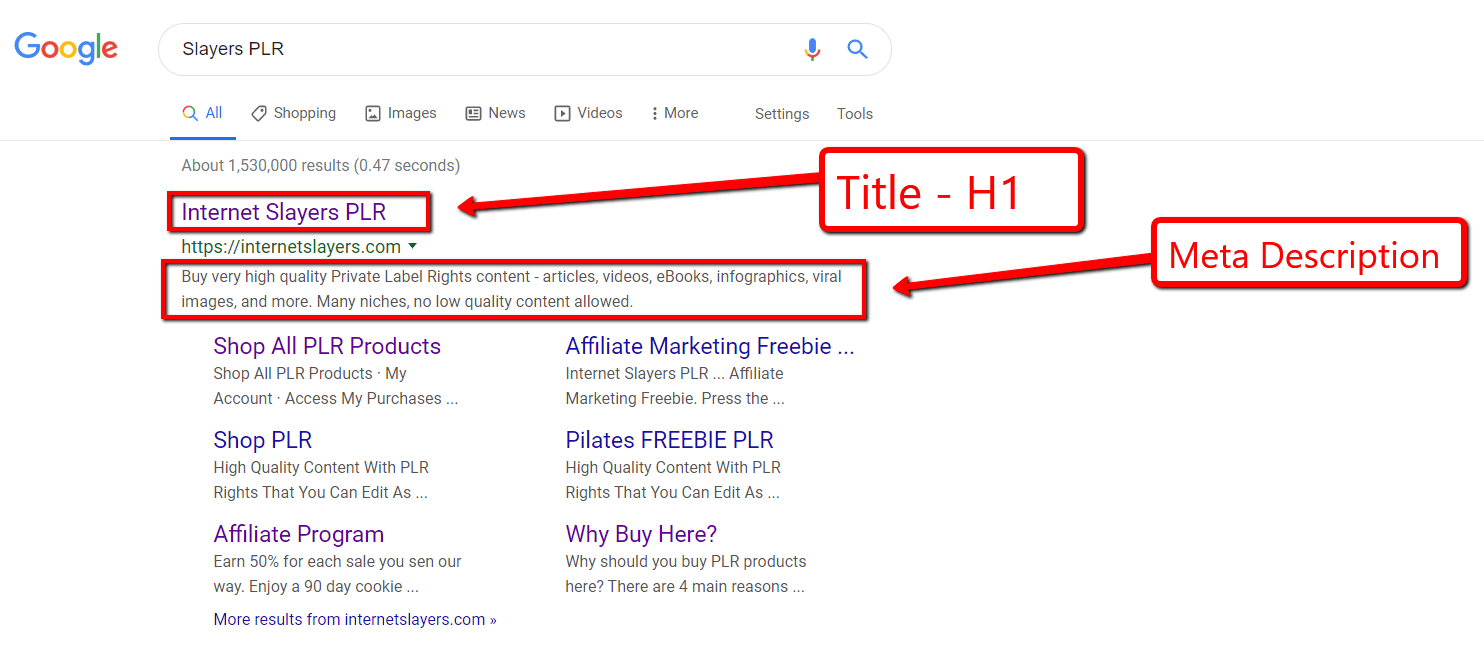Click the snippet text under Pilates FREEBIE PLR
Image resolution: width=1484 pixels, height=648 pixels.
(x=673, y=480)
